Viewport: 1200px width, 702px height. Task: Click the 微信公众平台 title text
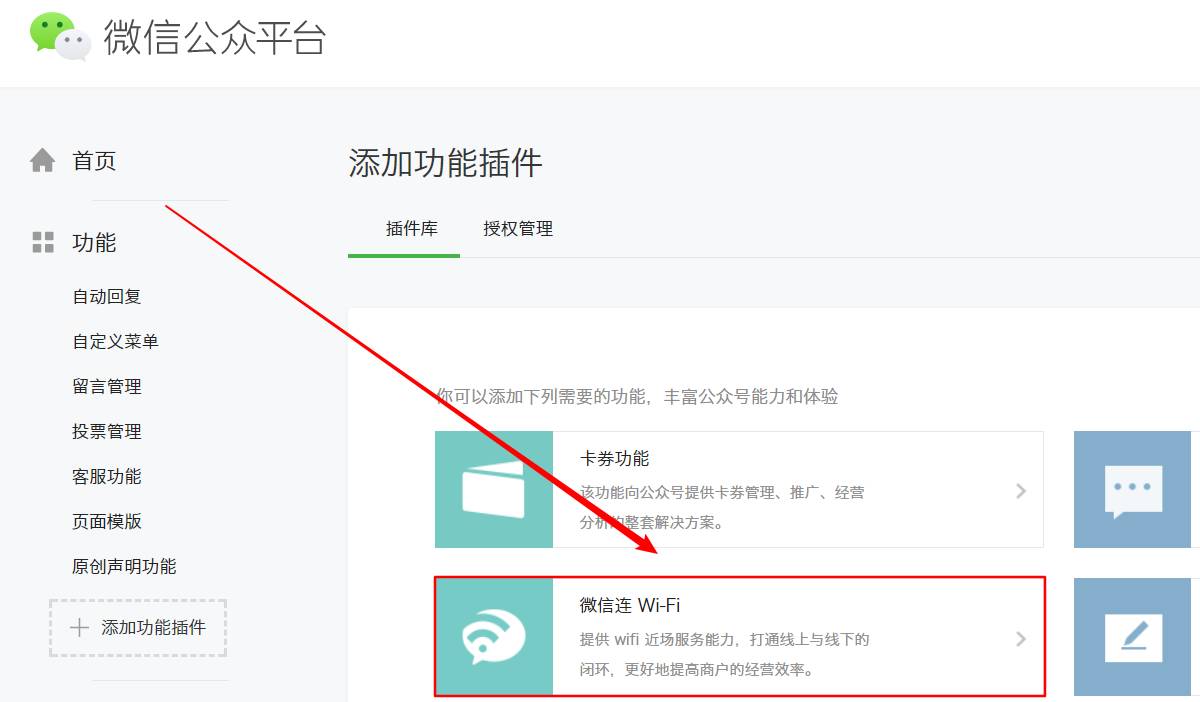tap(215, 38)
